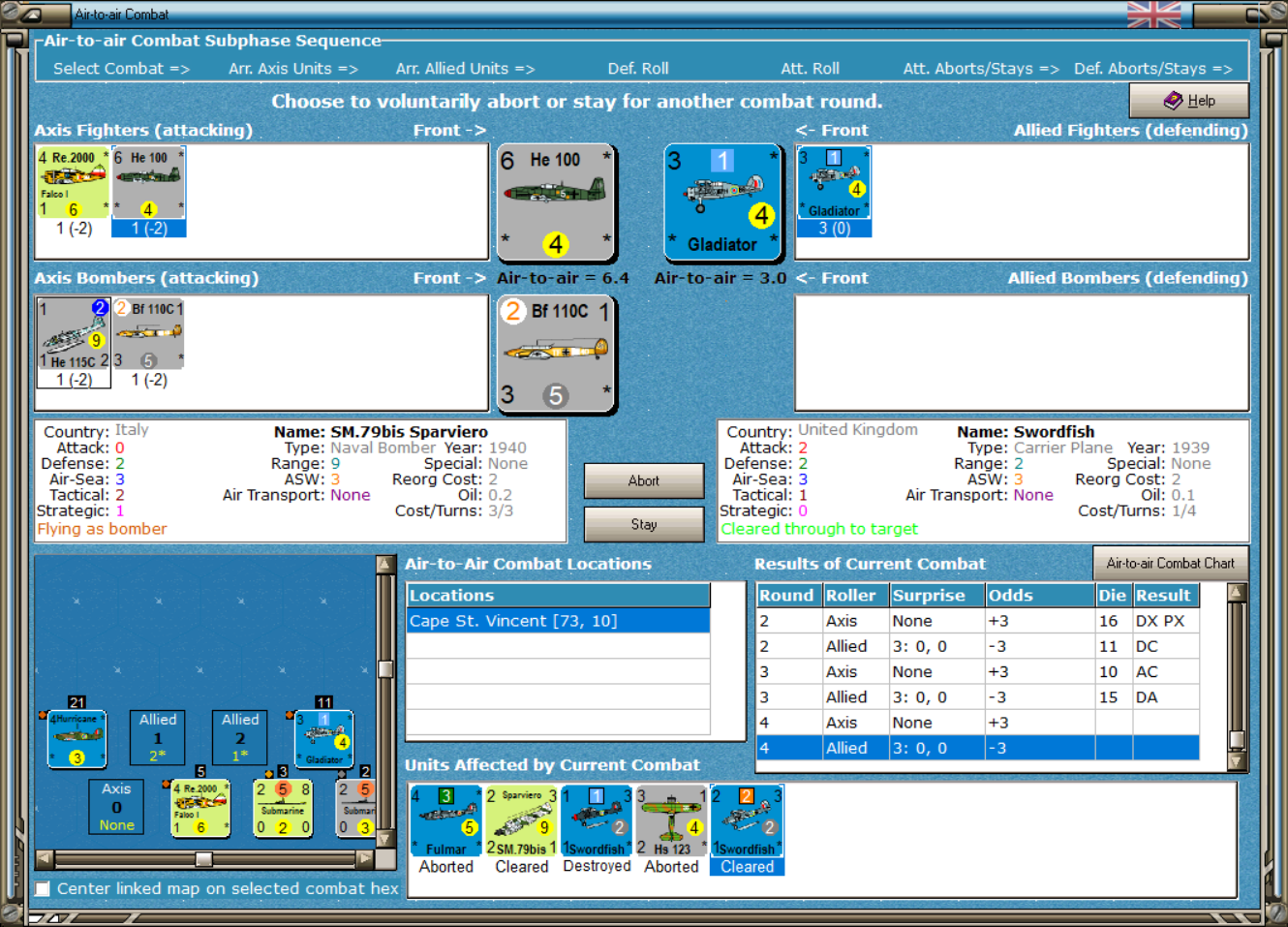1288x927 pixels.
Task: Click down arrow of results table scrollbar
Action: (1237, 761)
